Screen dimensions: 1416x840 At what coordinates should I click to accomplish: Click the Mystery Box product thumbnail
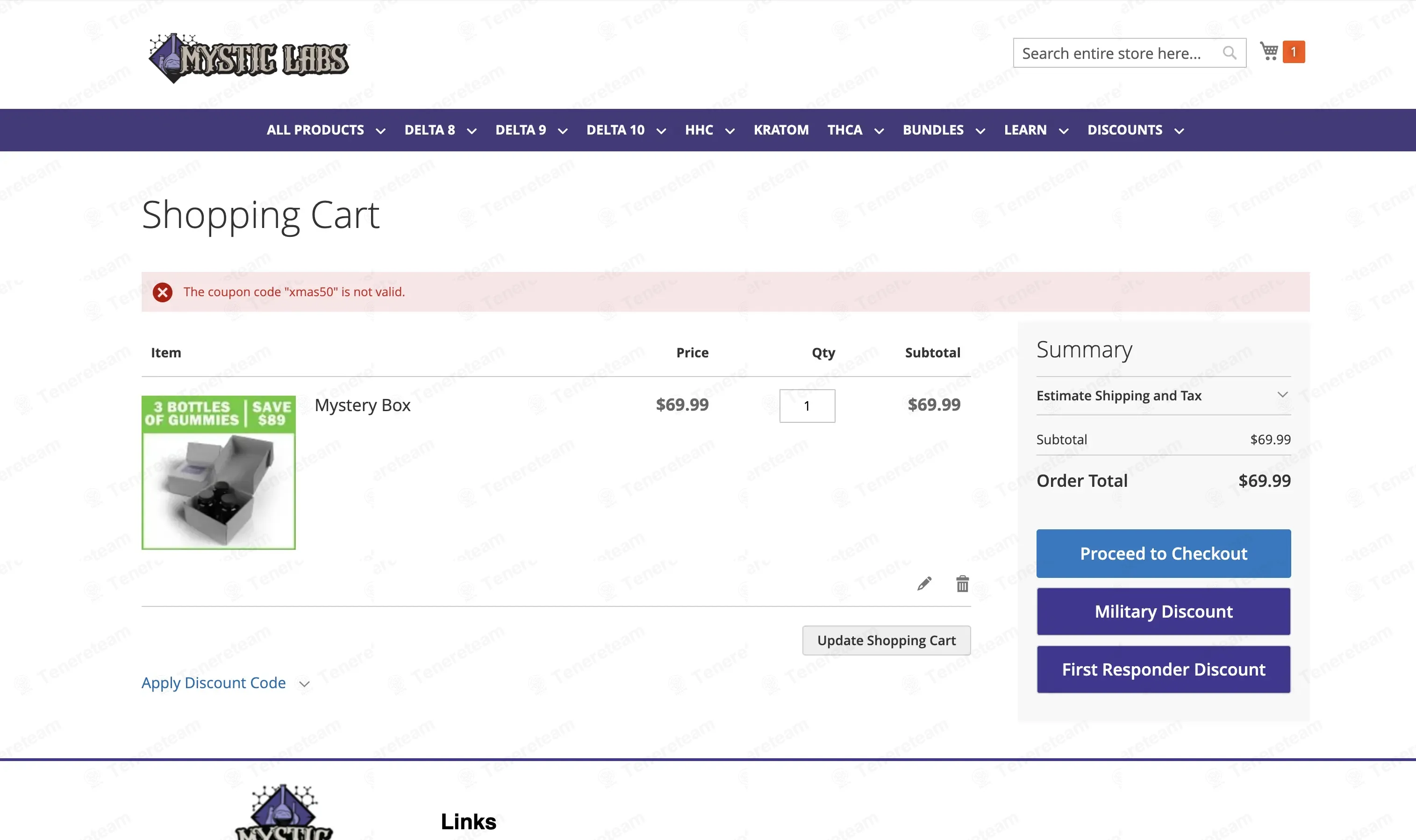click(219, 473)
